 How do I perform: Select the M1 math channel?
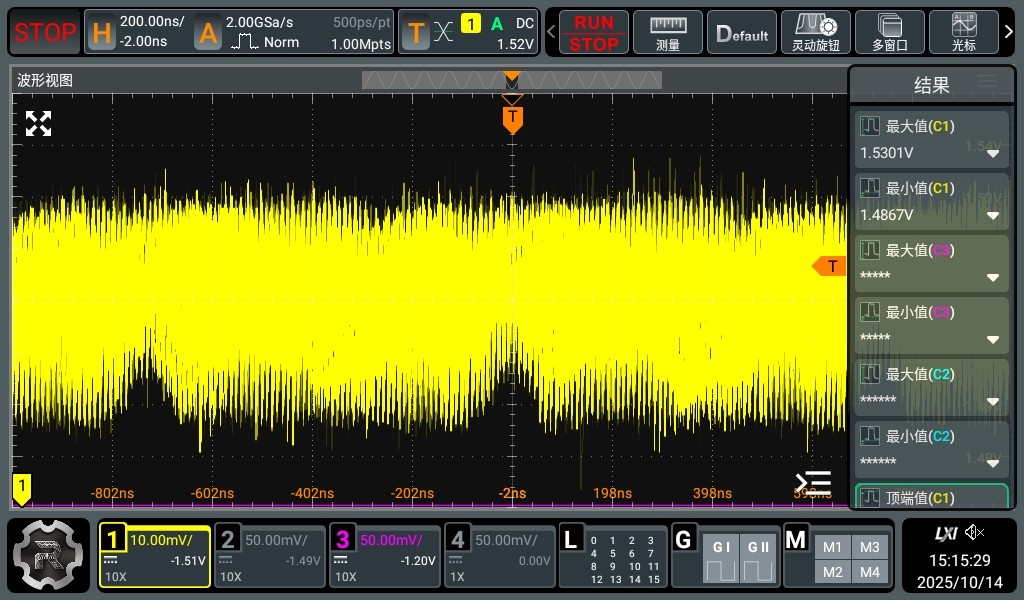[x=833, y=547]
